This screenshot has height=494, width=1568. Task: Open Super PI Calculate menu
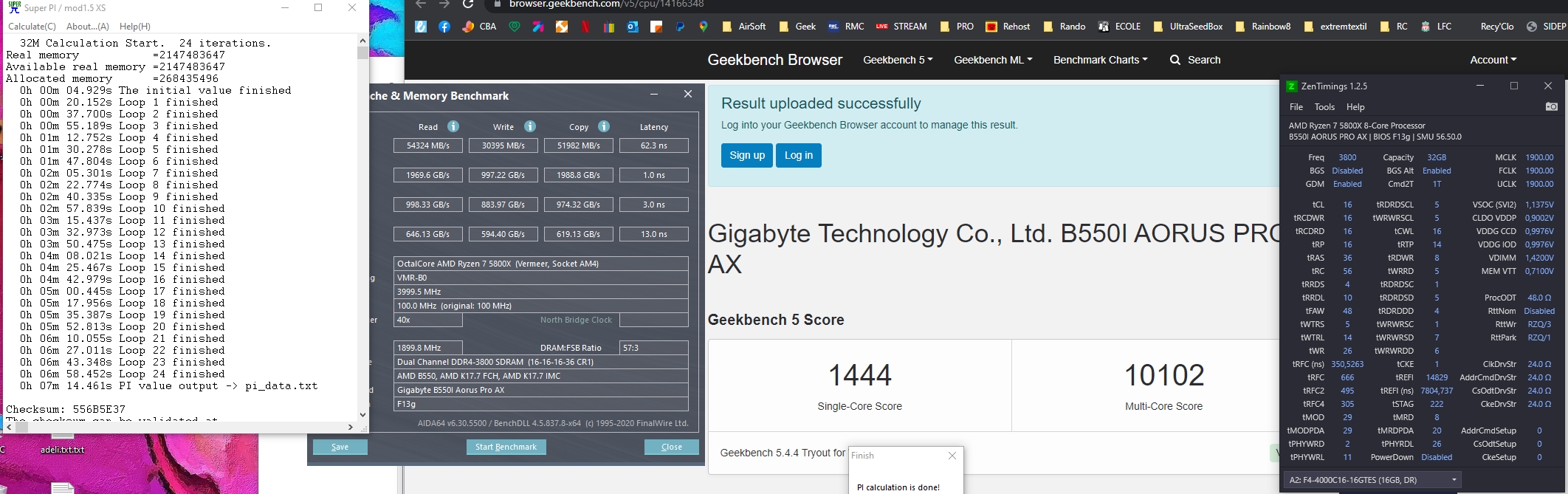point(32,27)
